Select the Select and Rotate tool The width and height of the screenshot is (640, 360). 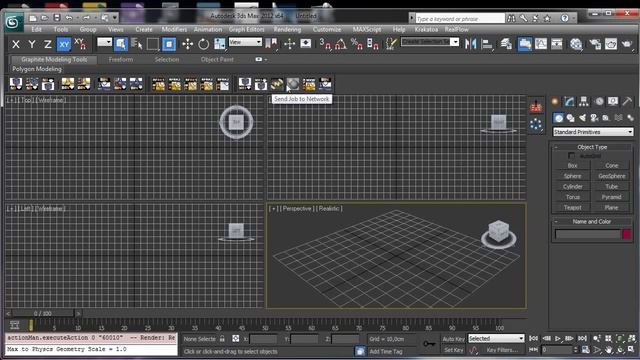point(203,44)
